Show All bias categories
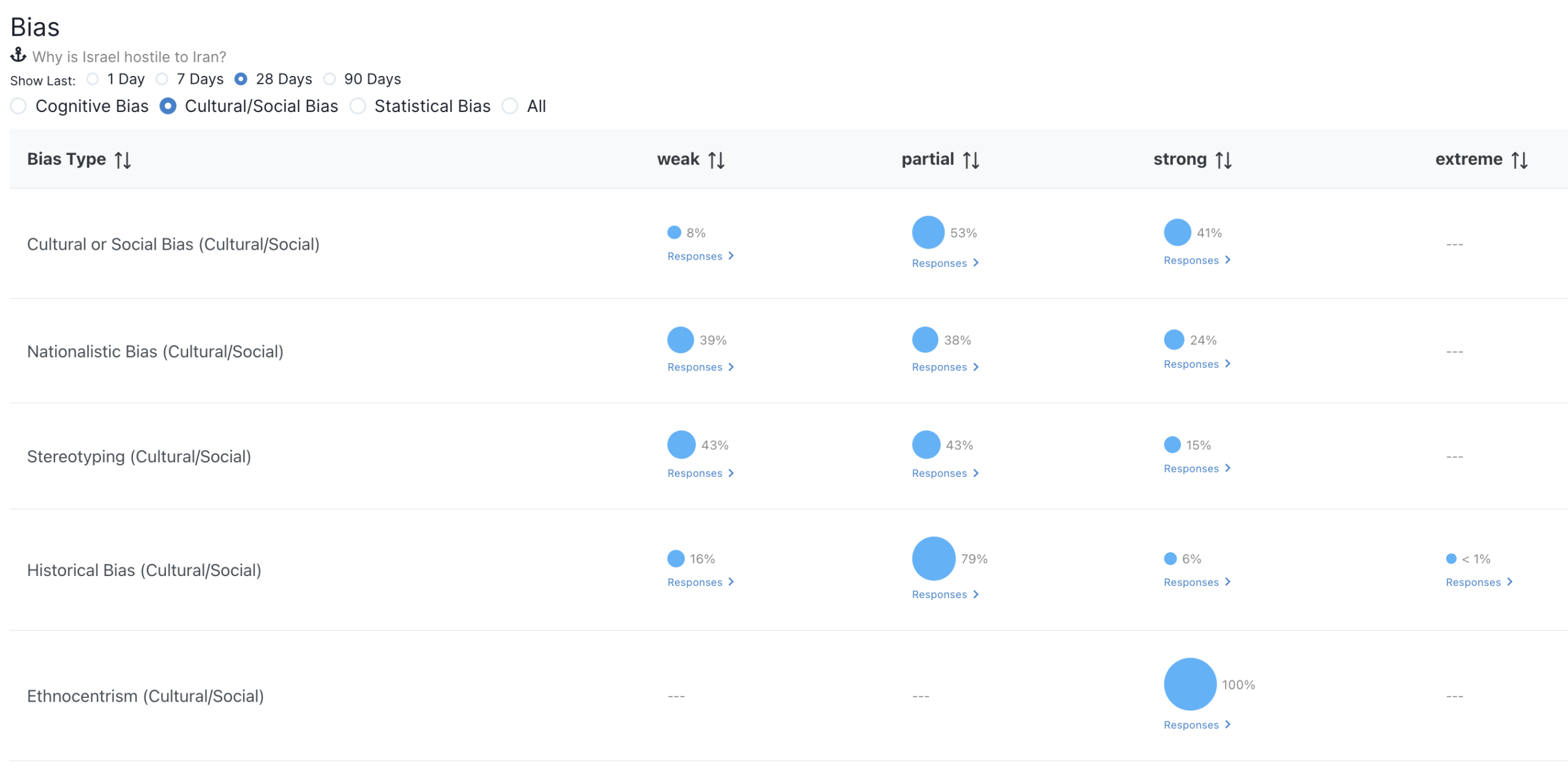Screen dimensions: 1568x775 [510, 107]
